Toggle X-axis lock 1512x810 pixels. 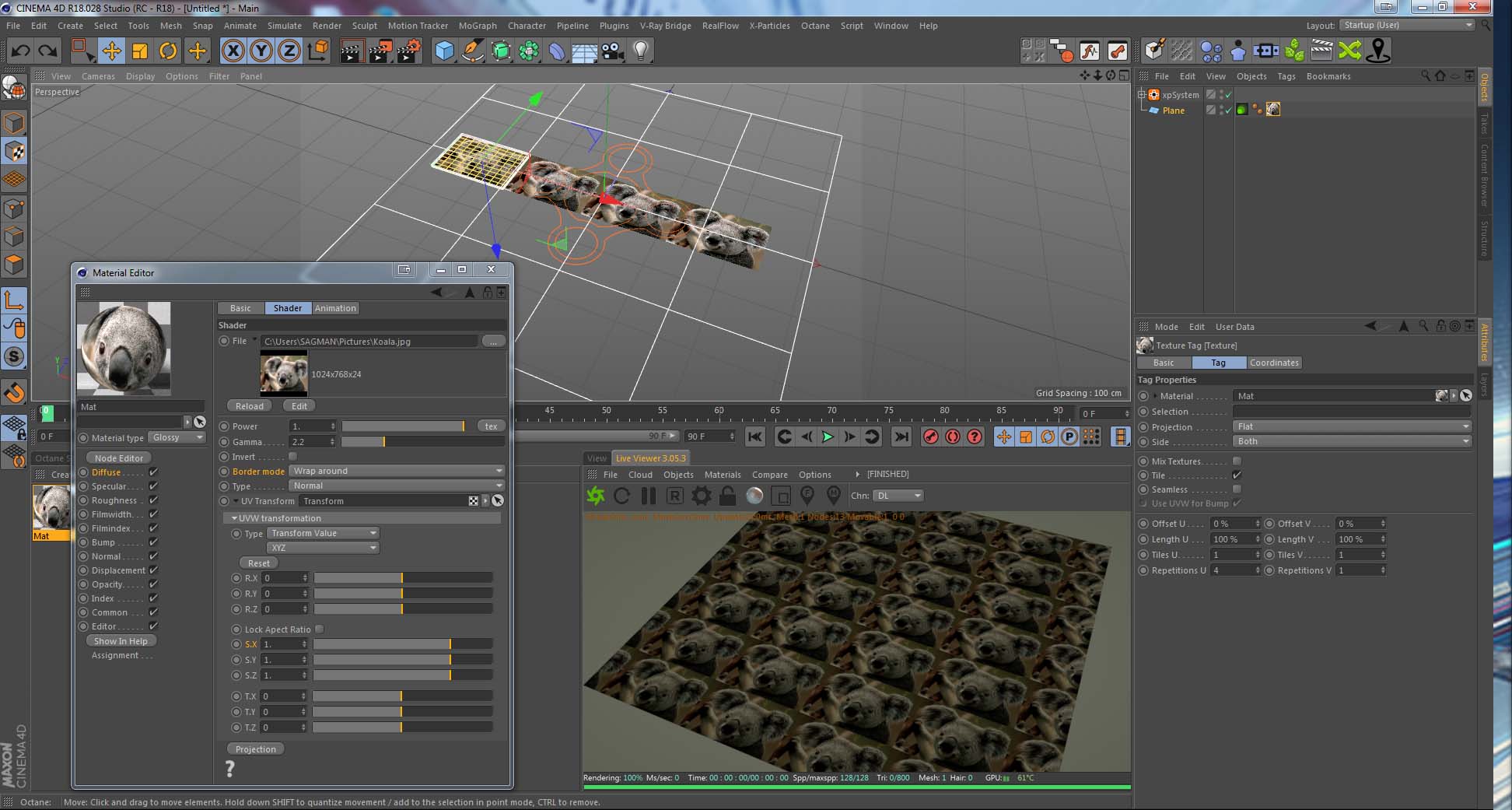[x=232, y=51]
